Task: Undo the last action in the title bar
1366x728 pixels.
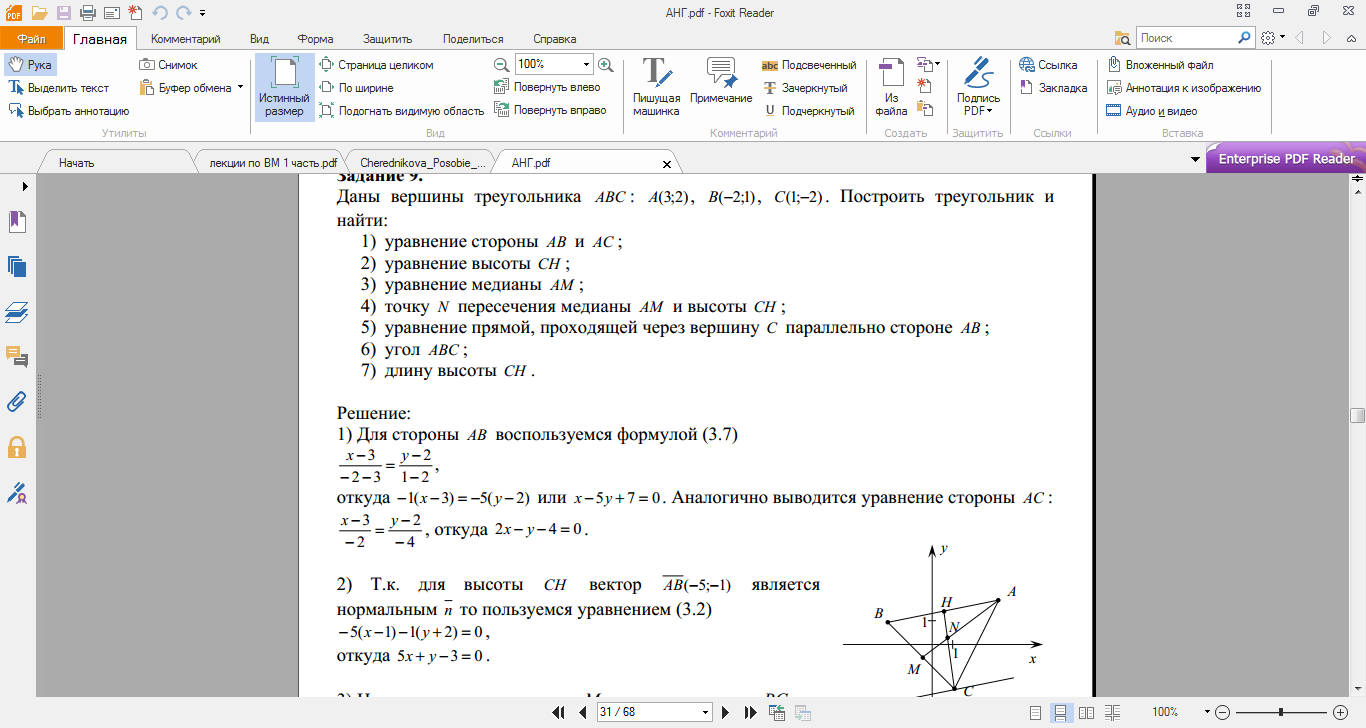Action: tap(160, 13)
